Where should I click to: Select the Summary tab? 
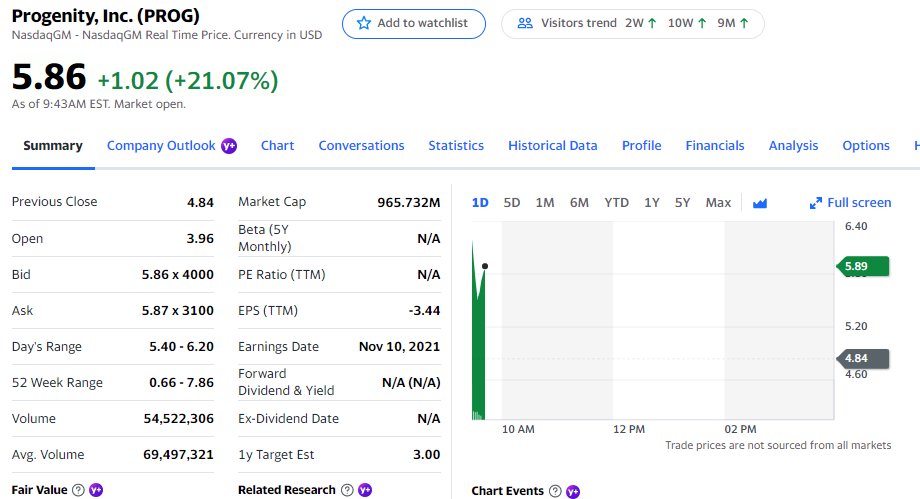click(x=53, y=146)
